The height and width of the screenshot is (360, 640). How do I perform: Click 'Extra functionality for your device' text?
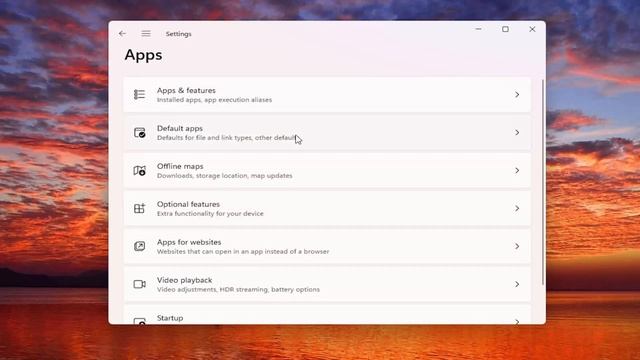click(x=210, y=213)
